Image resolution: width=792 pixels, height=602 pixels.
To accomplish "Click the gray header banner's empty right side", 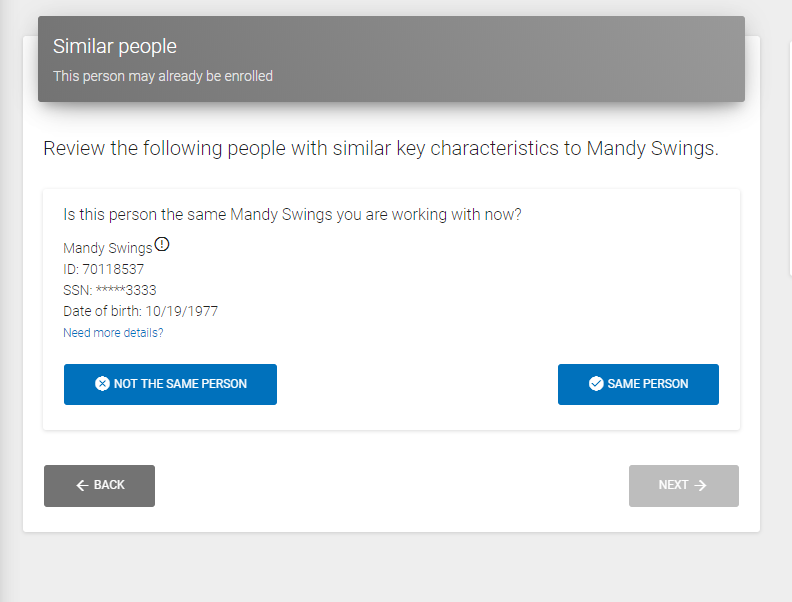I will point(600,58).
